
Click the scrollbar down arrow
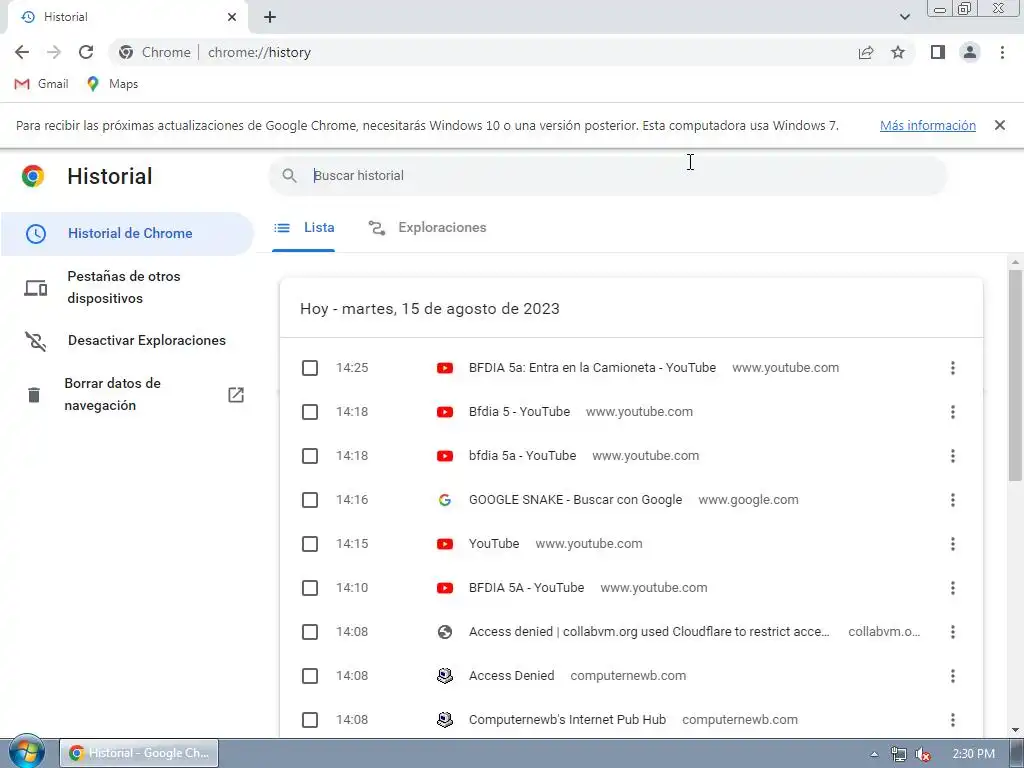click(x=1015, y=729)
